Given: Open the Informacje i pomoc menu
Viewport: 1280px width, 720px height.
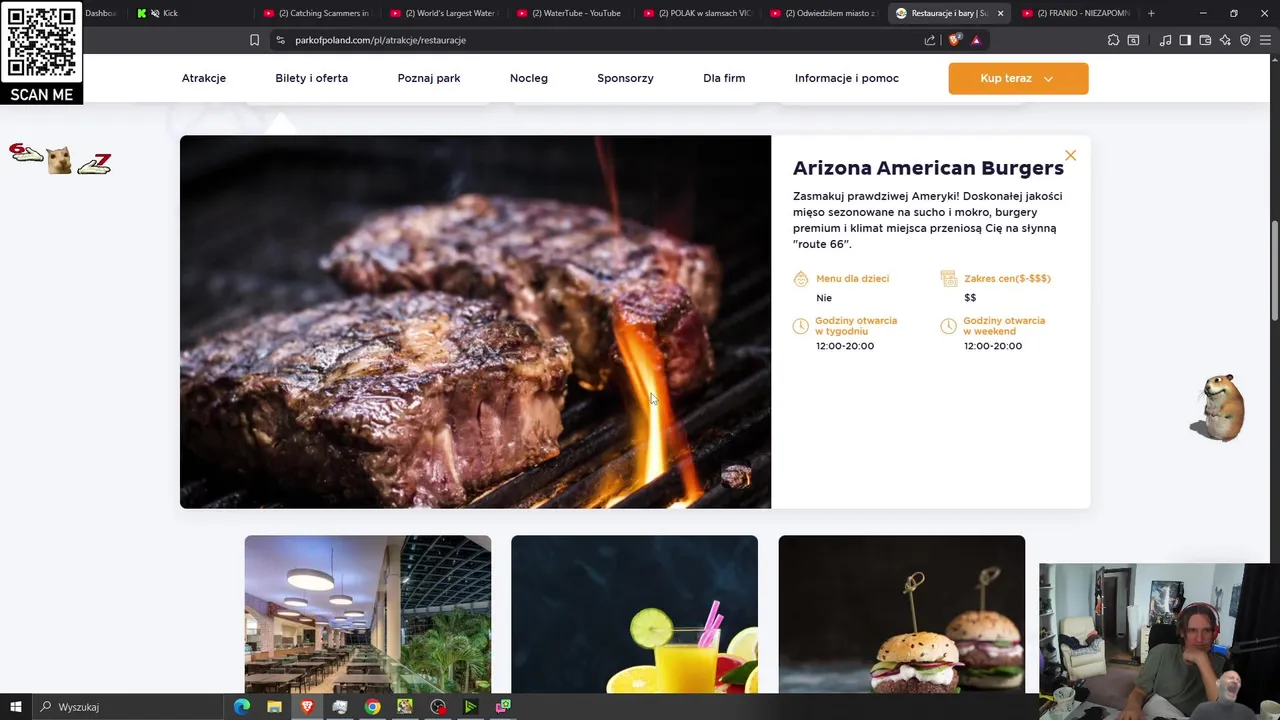Looking at the screenshot, I should 847,78.
